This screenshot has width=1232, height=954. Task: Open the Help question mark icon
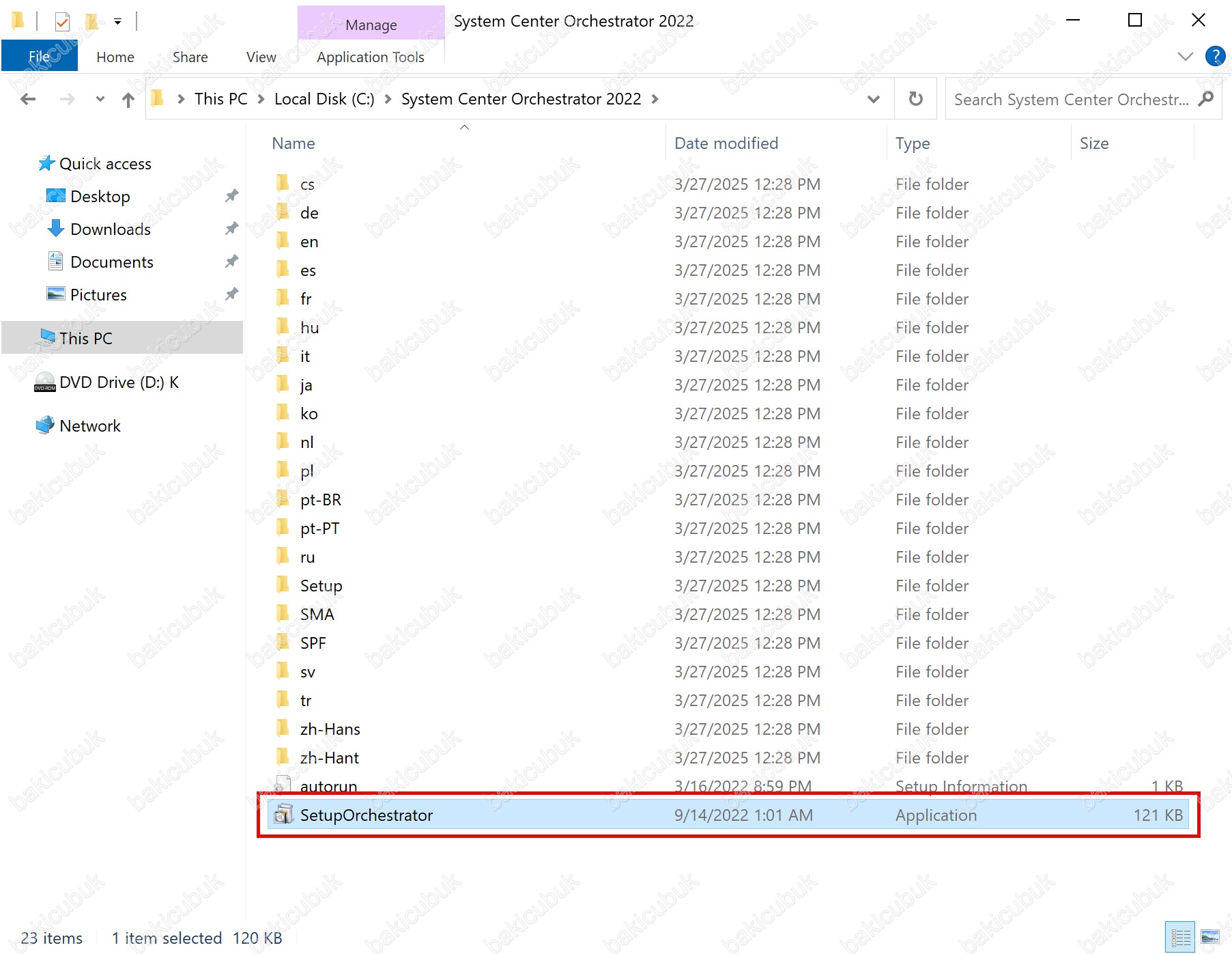pyautogui.click(x=1215, y=56)
